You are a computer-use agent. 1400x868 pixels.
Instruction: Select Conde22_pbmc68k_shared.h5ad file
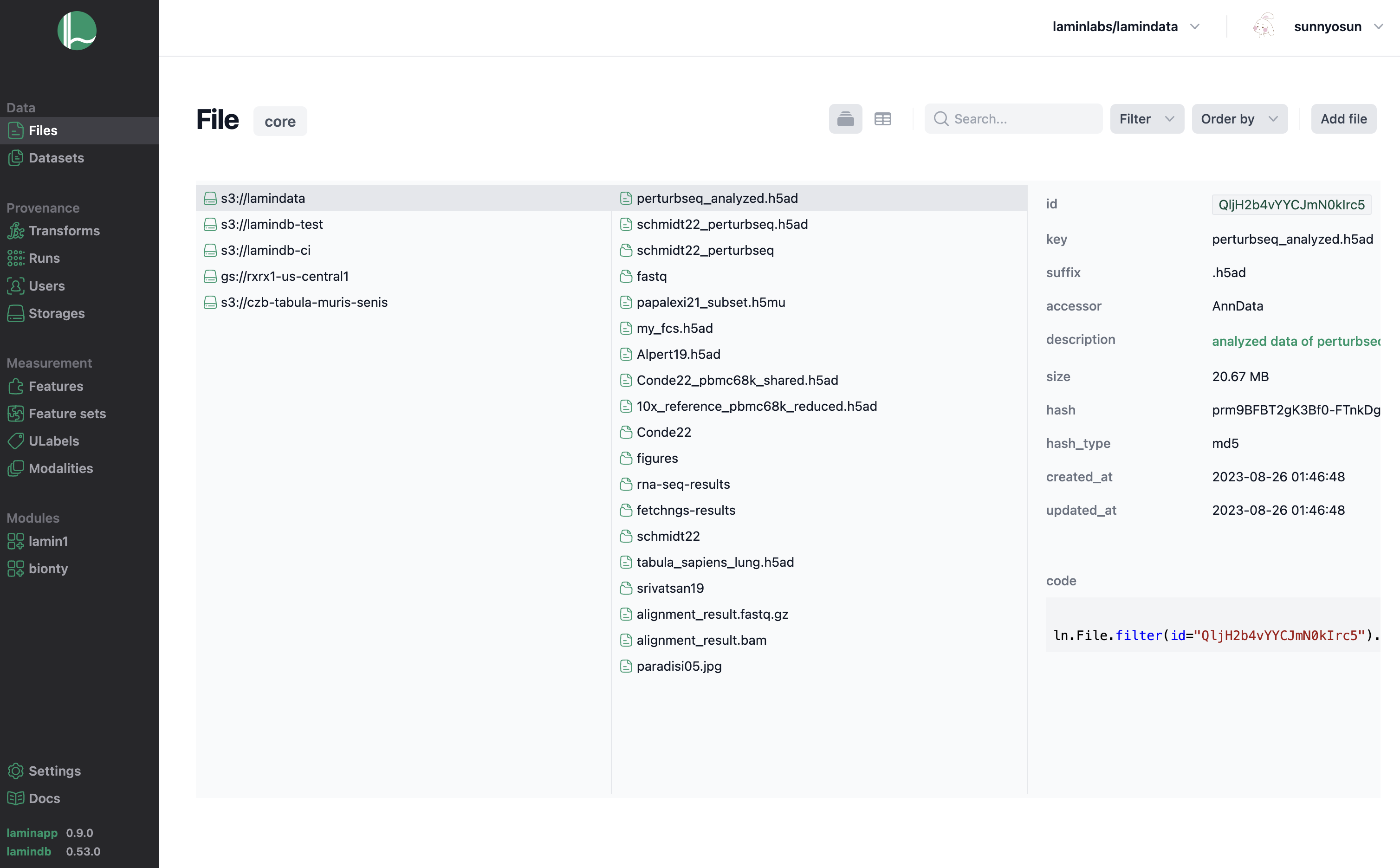[x=819, y=380]
